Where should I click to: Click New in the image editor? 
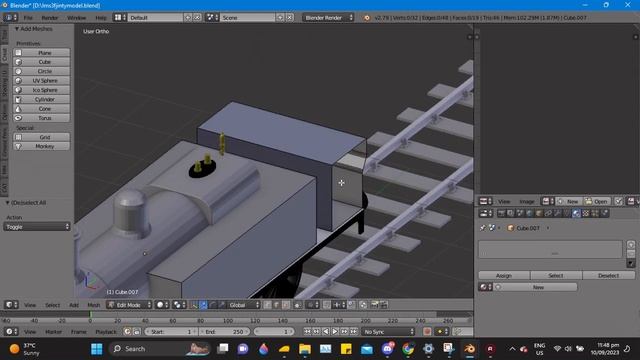click(x=568, y=202)
